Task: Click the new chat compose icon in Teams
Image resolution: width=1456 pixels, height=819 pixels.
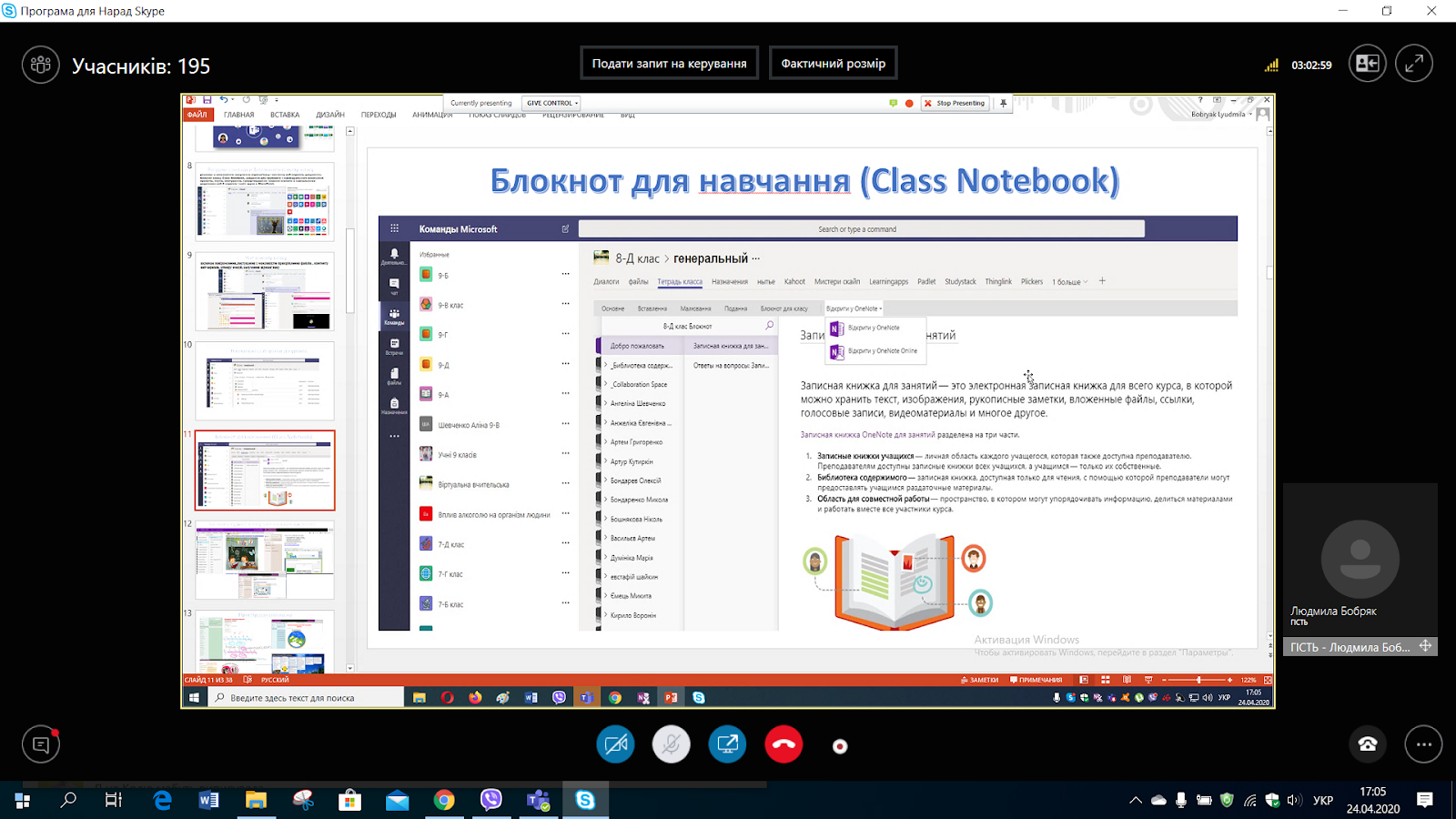Action: pos(565,229)
